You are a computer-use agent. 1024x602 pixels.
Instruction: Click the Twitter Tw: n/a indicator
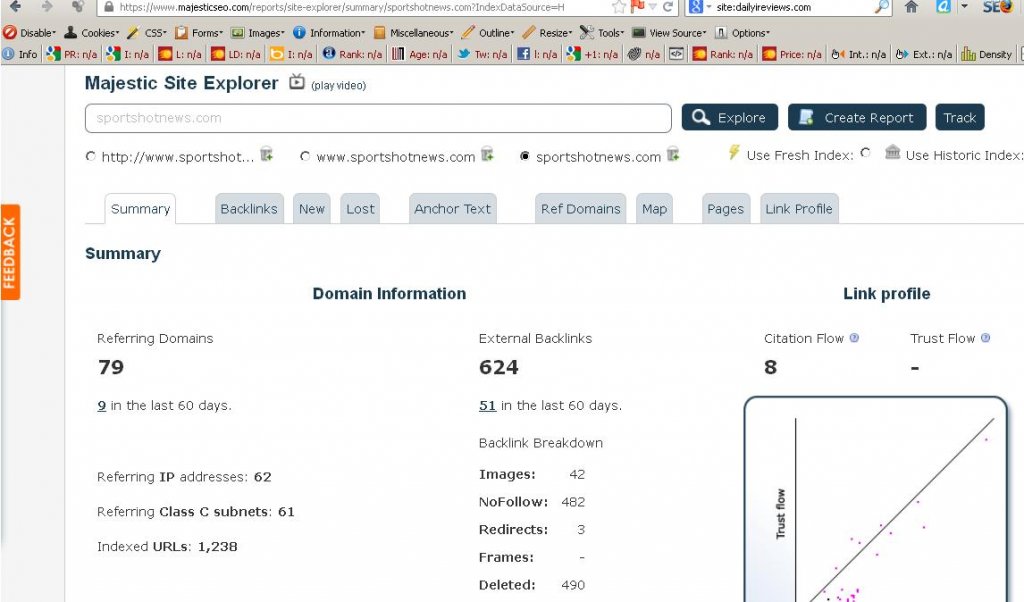click(482, 54)
